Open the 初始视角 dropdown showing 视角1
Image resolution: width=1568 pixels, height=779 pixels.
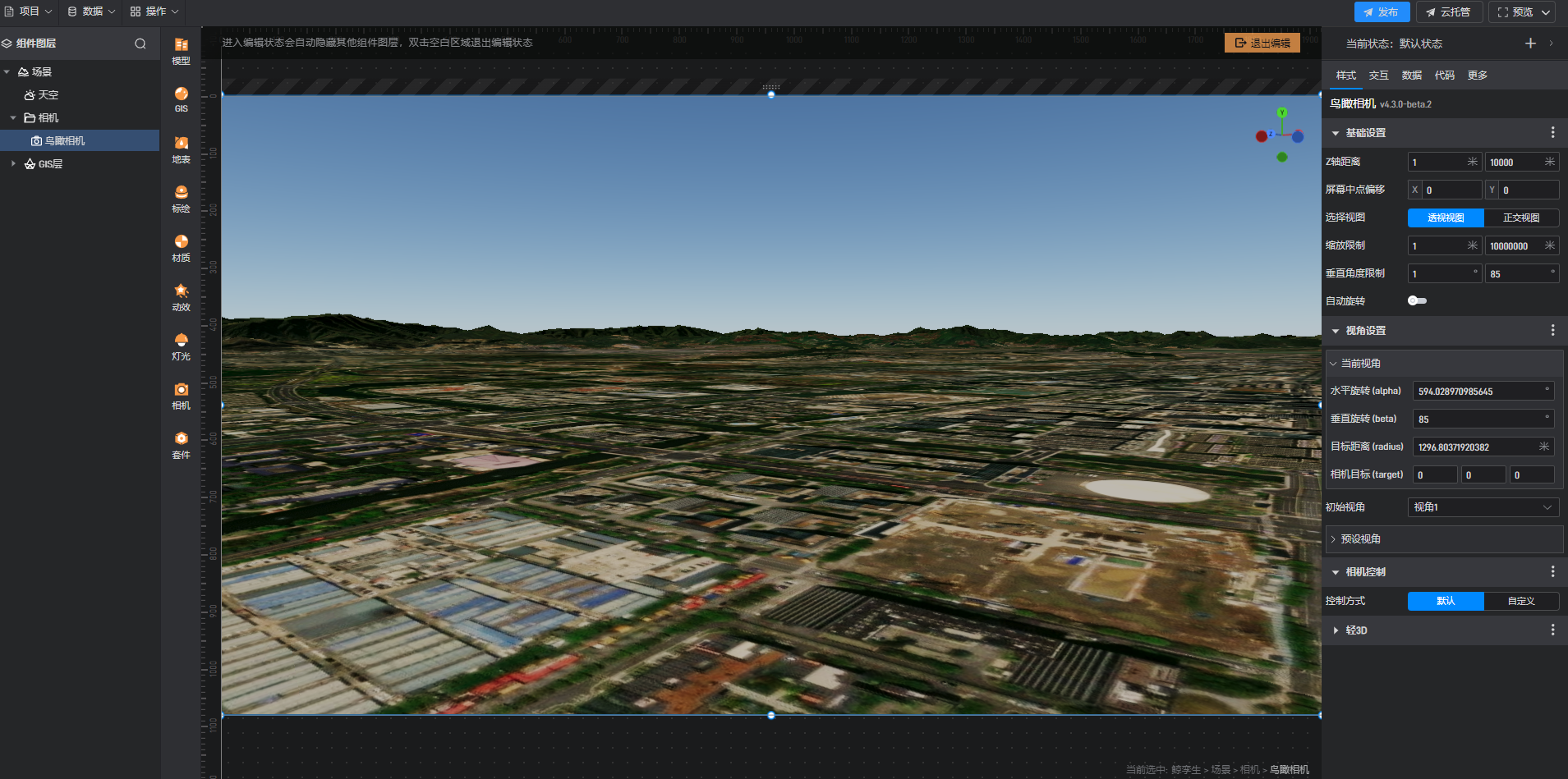pyautogui.click(x=1483, y=507)
